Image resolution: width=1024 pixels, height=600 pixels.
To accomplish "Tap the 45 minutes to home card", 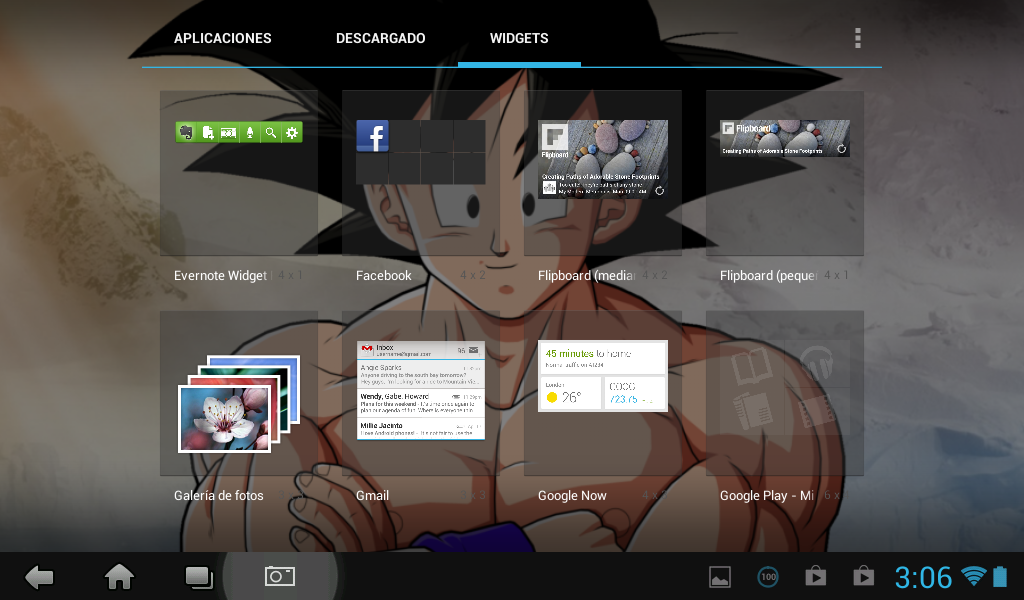I will point(602,358).
